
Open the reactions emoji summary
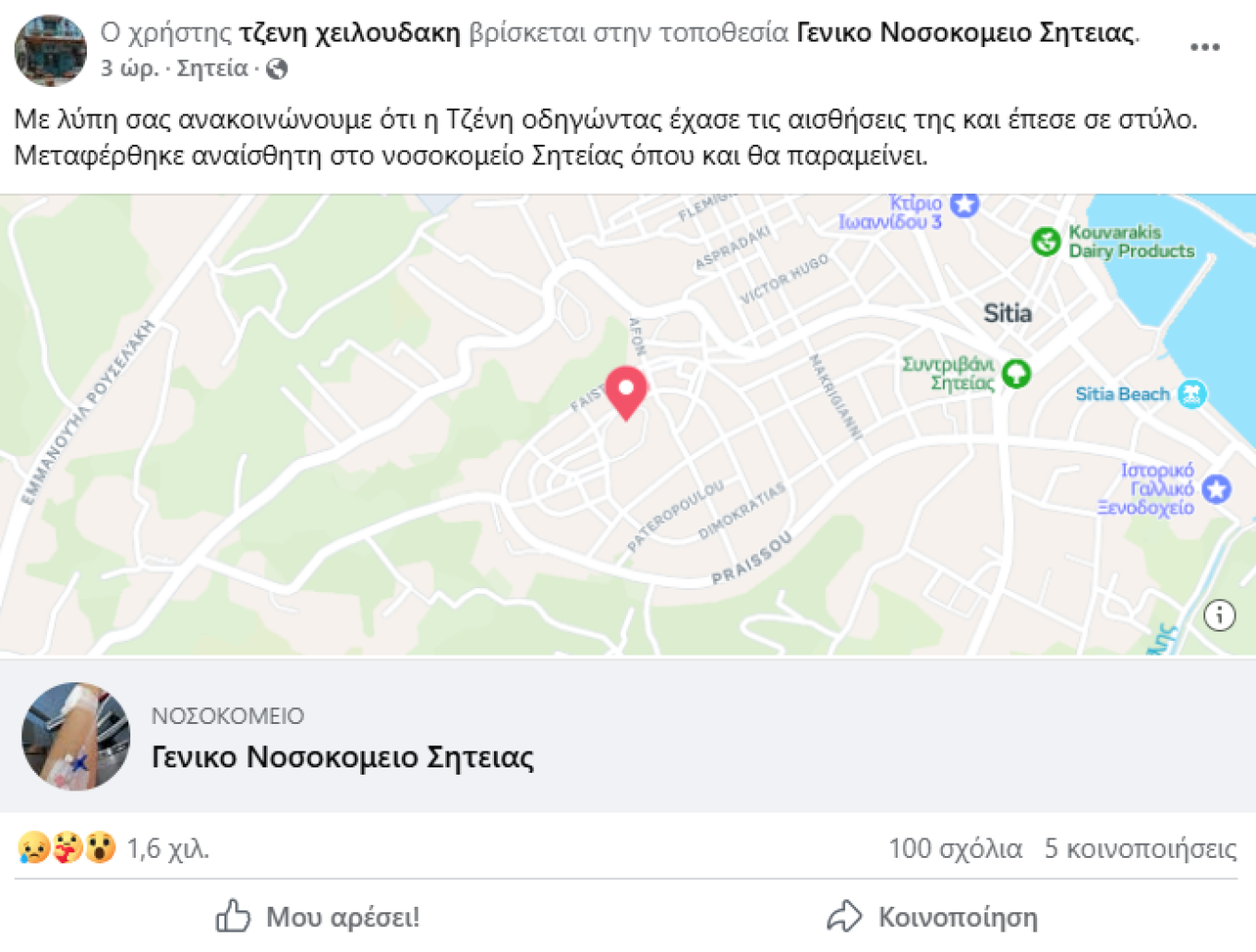pyautogui.click(x=66, y=848)
